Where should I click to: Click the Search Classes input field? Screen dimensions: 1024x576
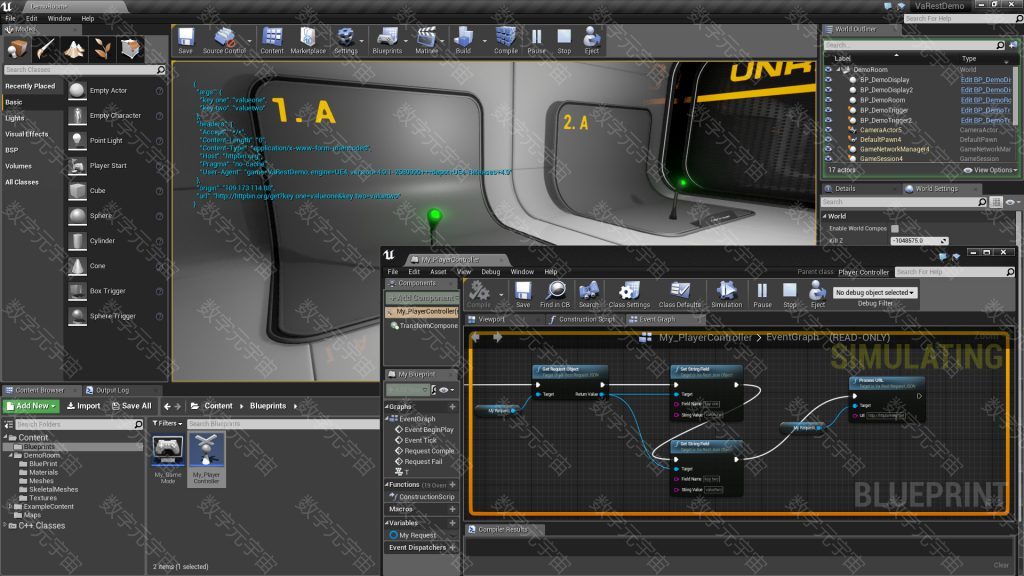click(84, 69)
